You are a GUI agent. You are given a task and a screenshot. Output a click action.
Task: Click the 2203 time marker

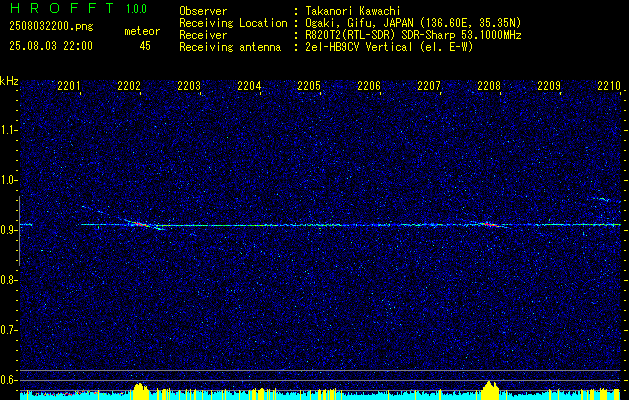click(189, 86)
